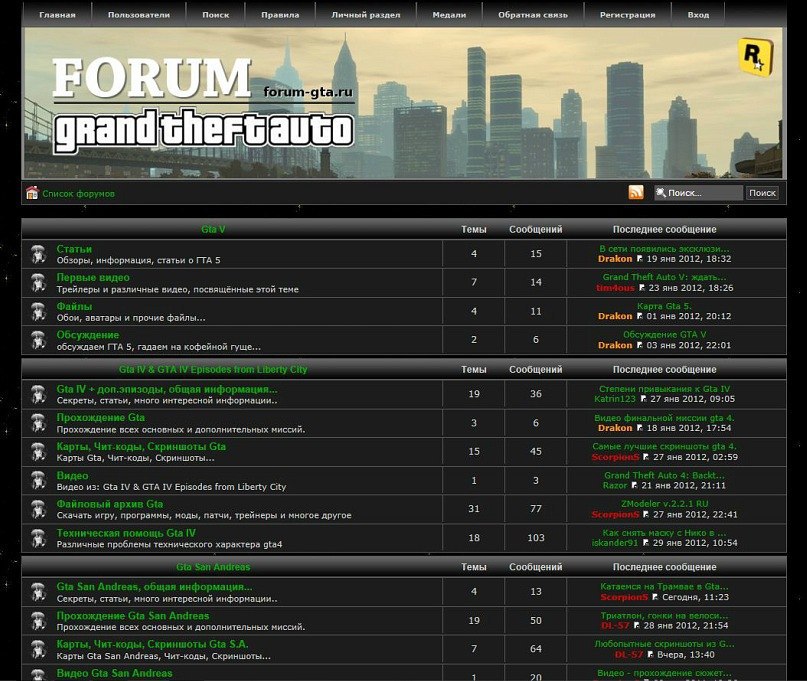
Task: Click the last-post icon next to Katrin123
Action: tap(643, 399)
